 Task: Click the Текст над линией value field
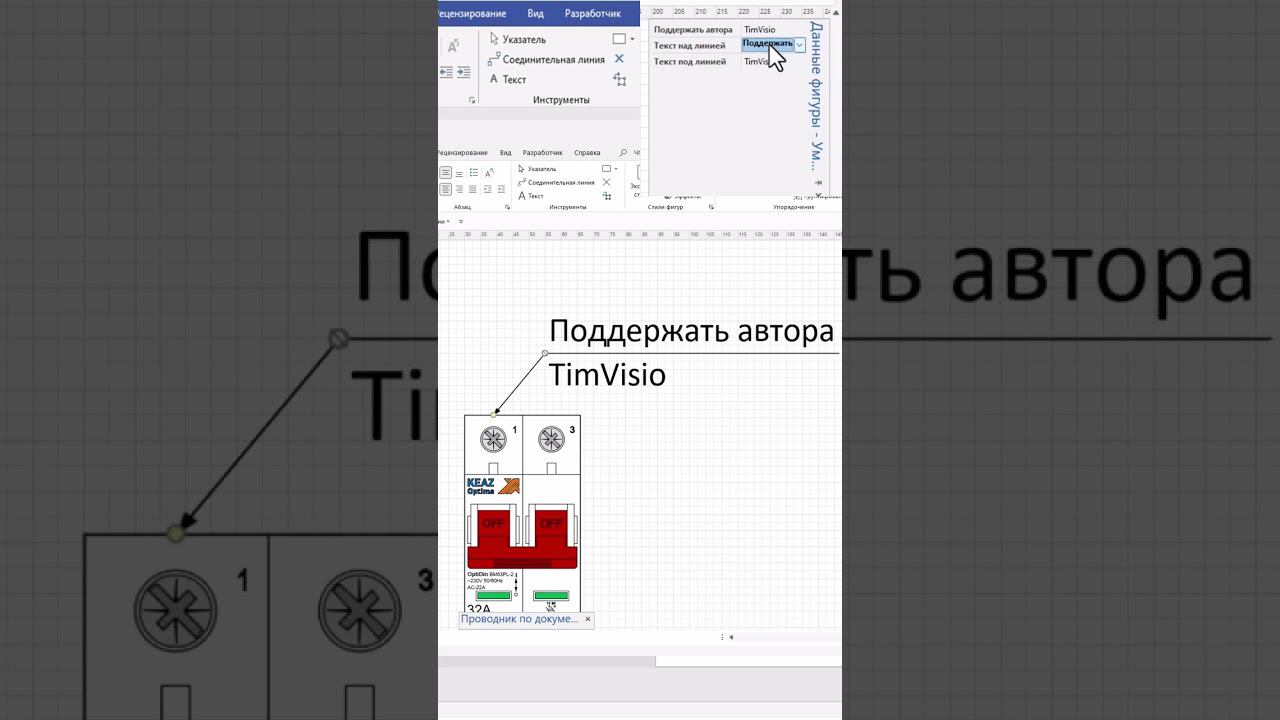click(768, 45)
